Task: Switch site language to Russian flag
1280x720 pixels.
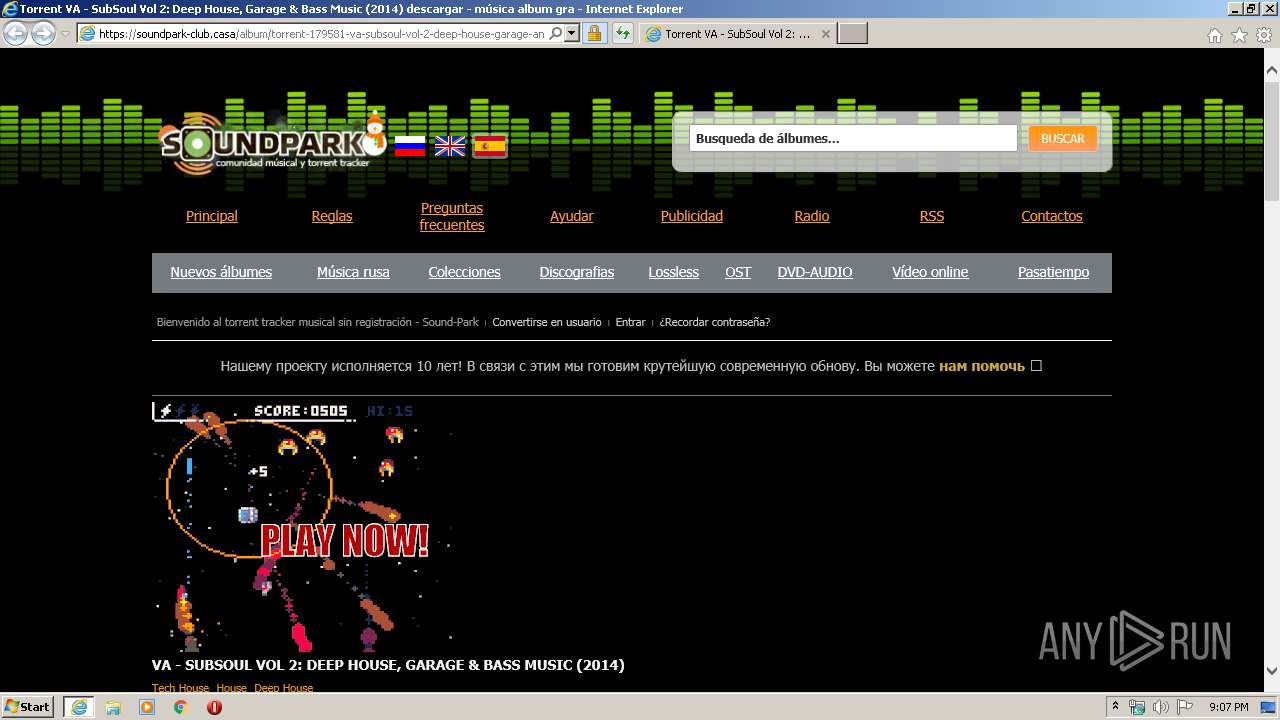Action: [410, 146]
